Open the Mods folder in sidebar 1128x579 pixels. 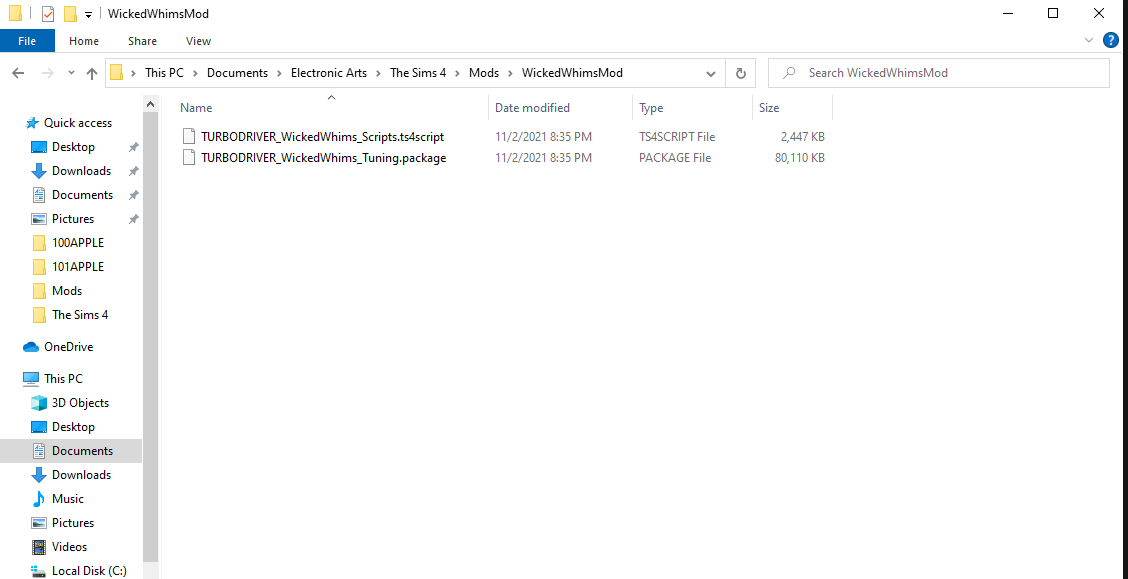pos(67,291)
